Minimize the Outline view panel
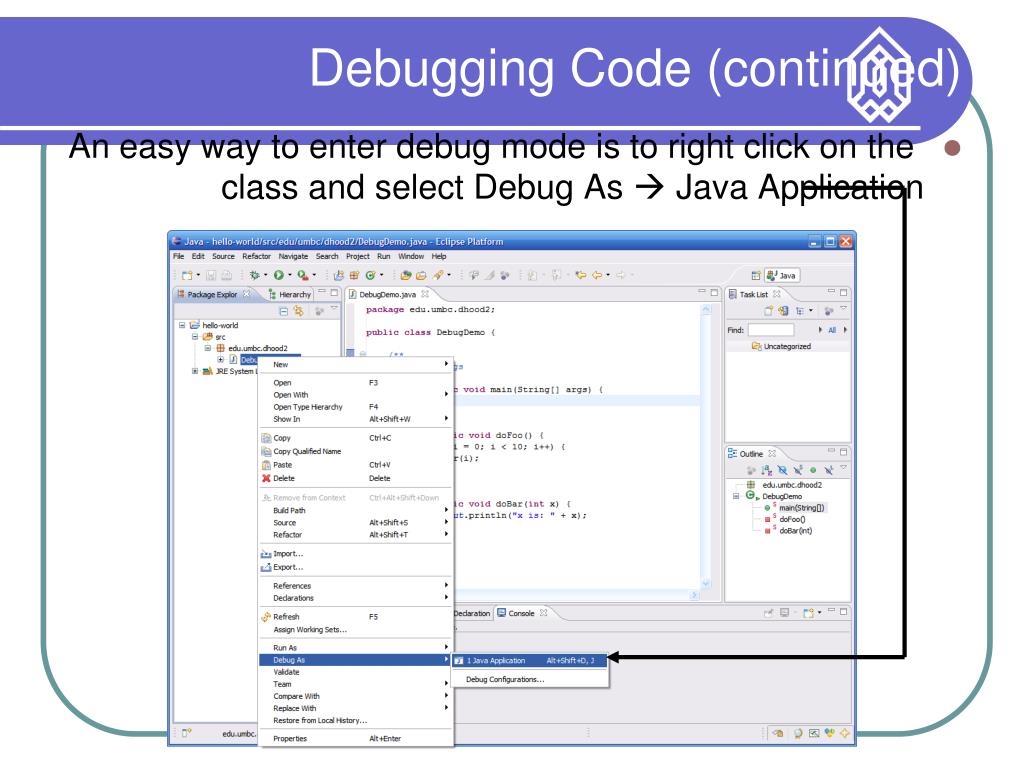 tap(831, 451)
